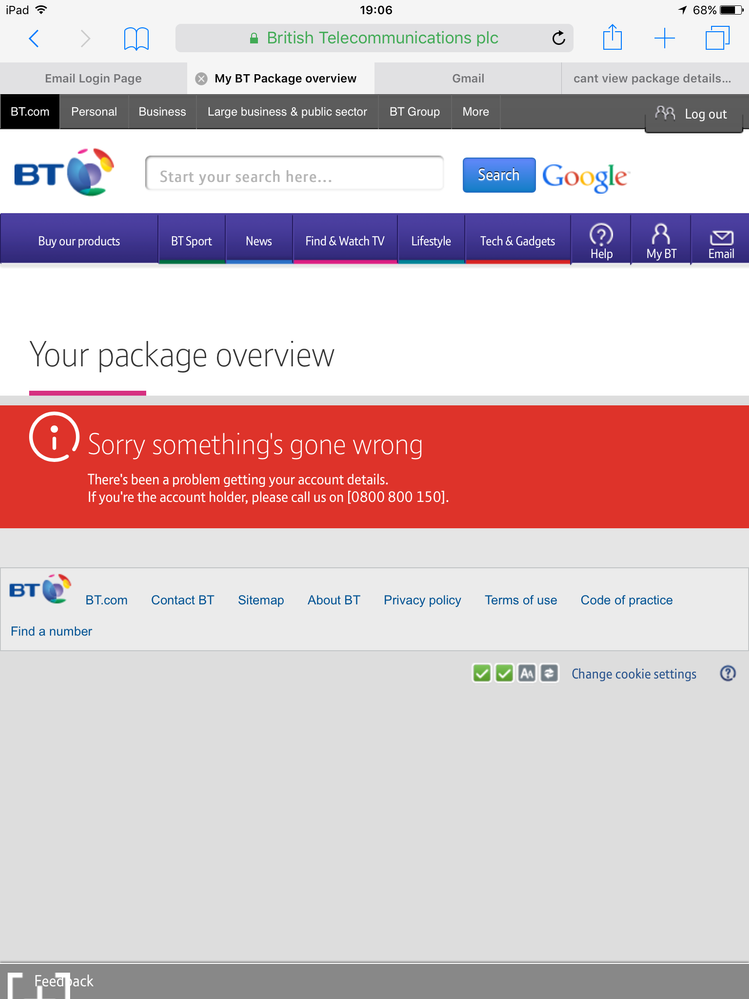Follow the footer BT.com link
749x999 pixels.
(106, 600)
